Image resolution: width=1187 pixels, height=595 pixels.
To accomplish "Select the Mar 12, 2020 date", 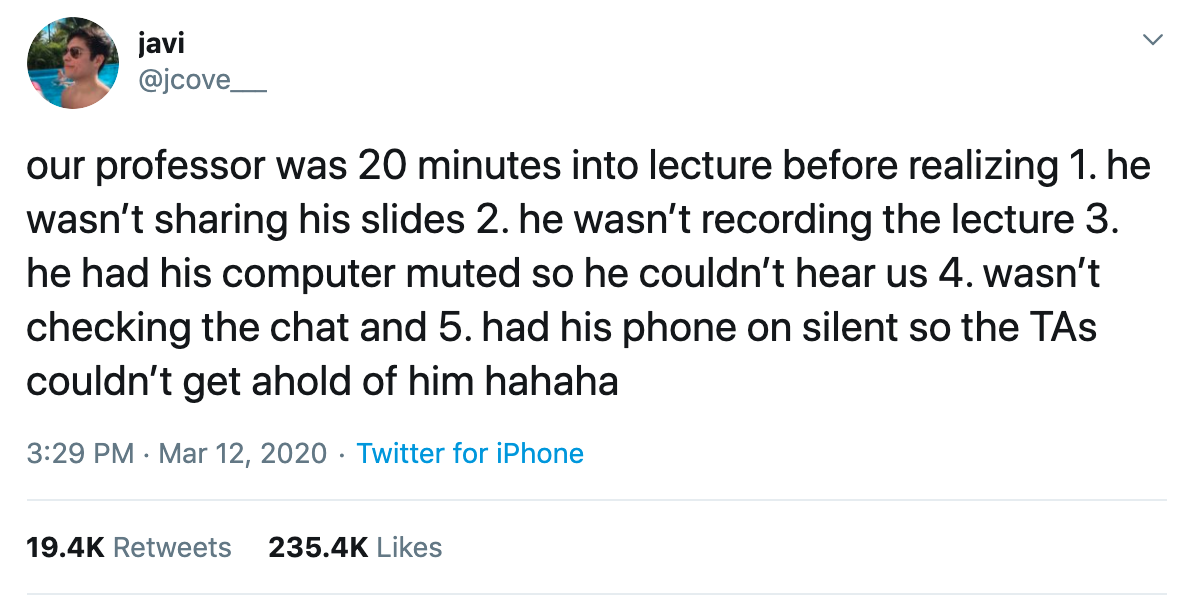I will coord(243,453).
